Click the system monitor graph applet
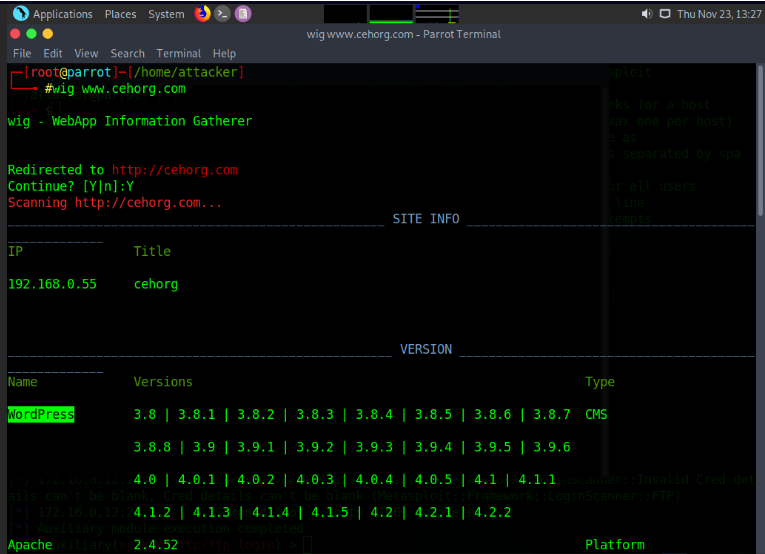Image resolution: width=765 pixels, height=554 pixels. tap(390, 14)
